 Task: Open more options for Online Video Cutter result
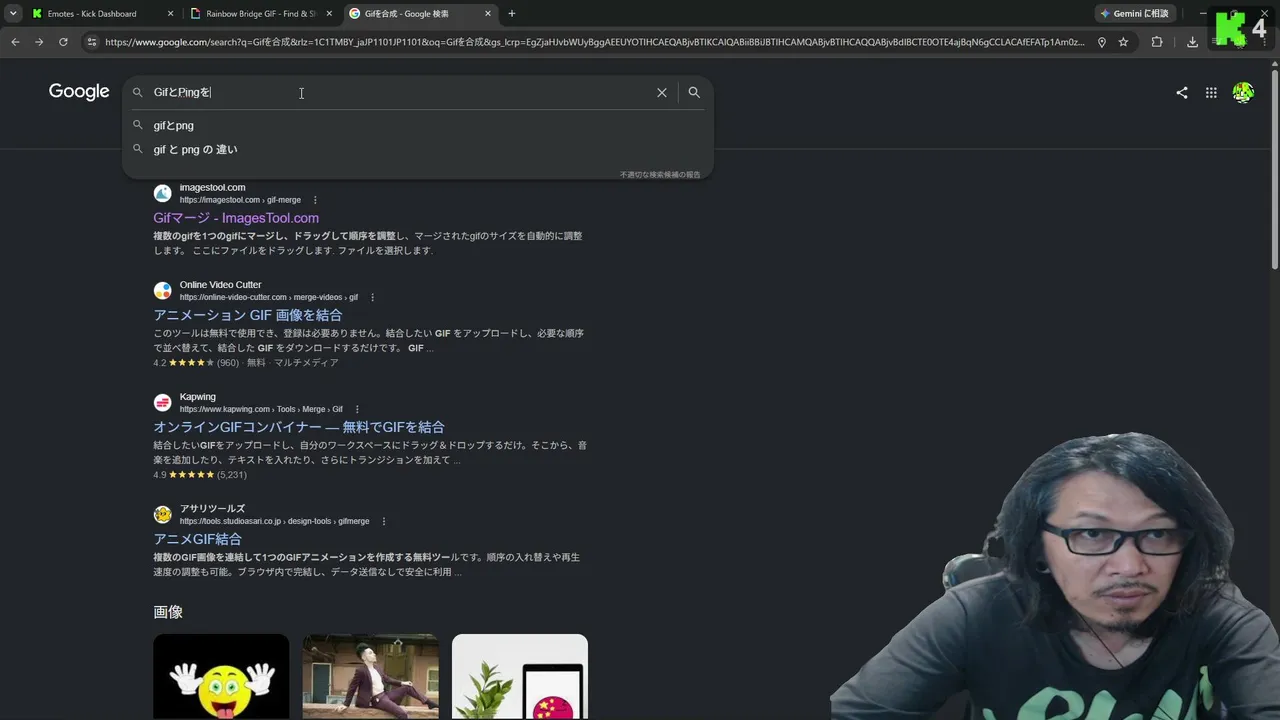(372, 298)
